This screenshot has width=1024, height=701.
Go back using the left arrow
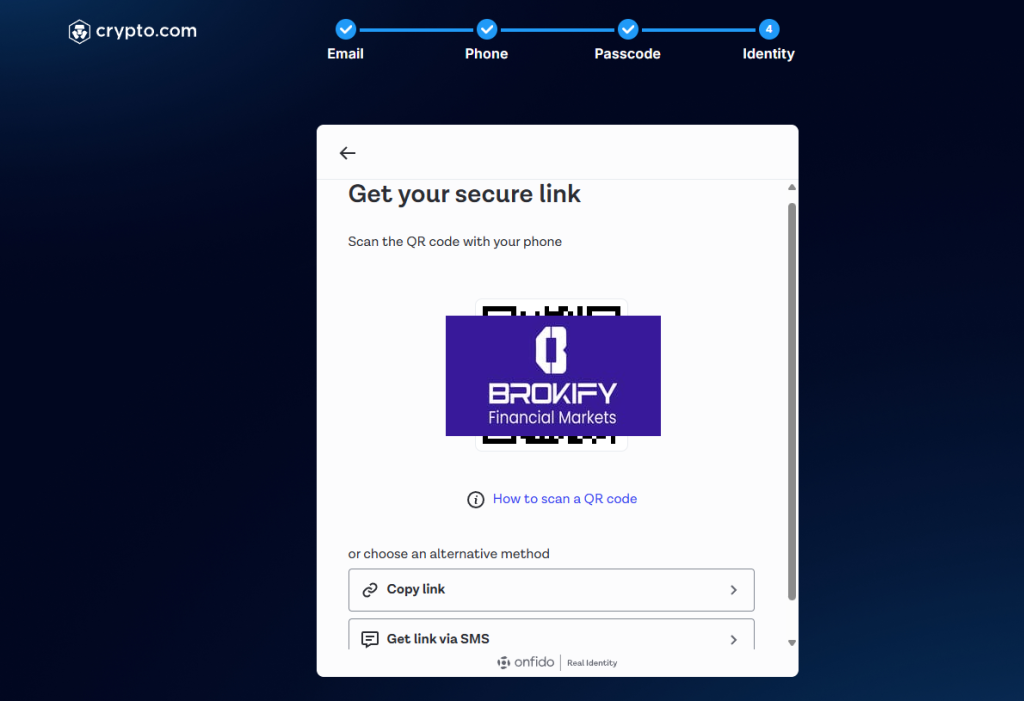[347, 153]
